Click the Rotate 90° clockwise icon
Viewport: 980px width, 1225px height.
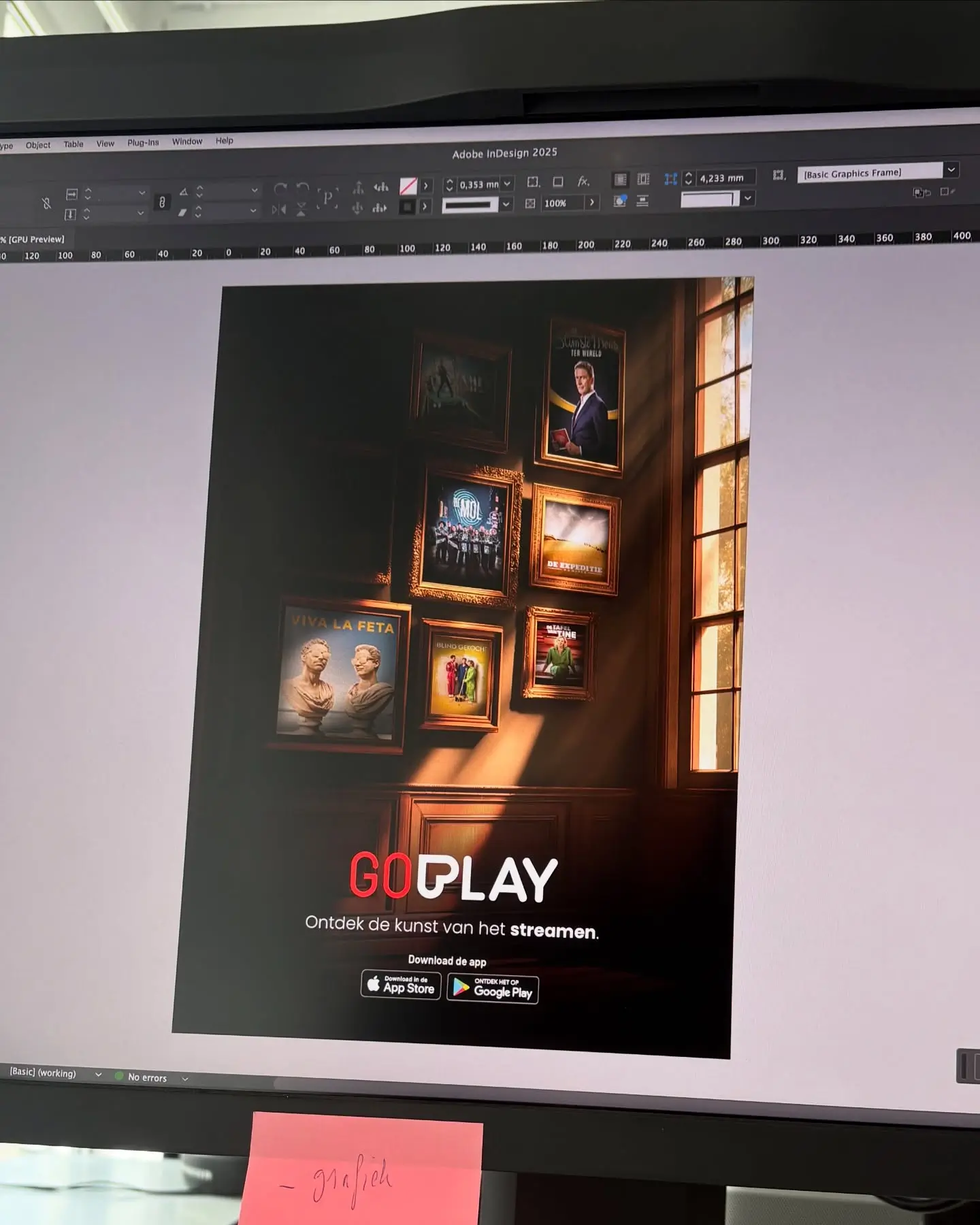tap(280, 189)
